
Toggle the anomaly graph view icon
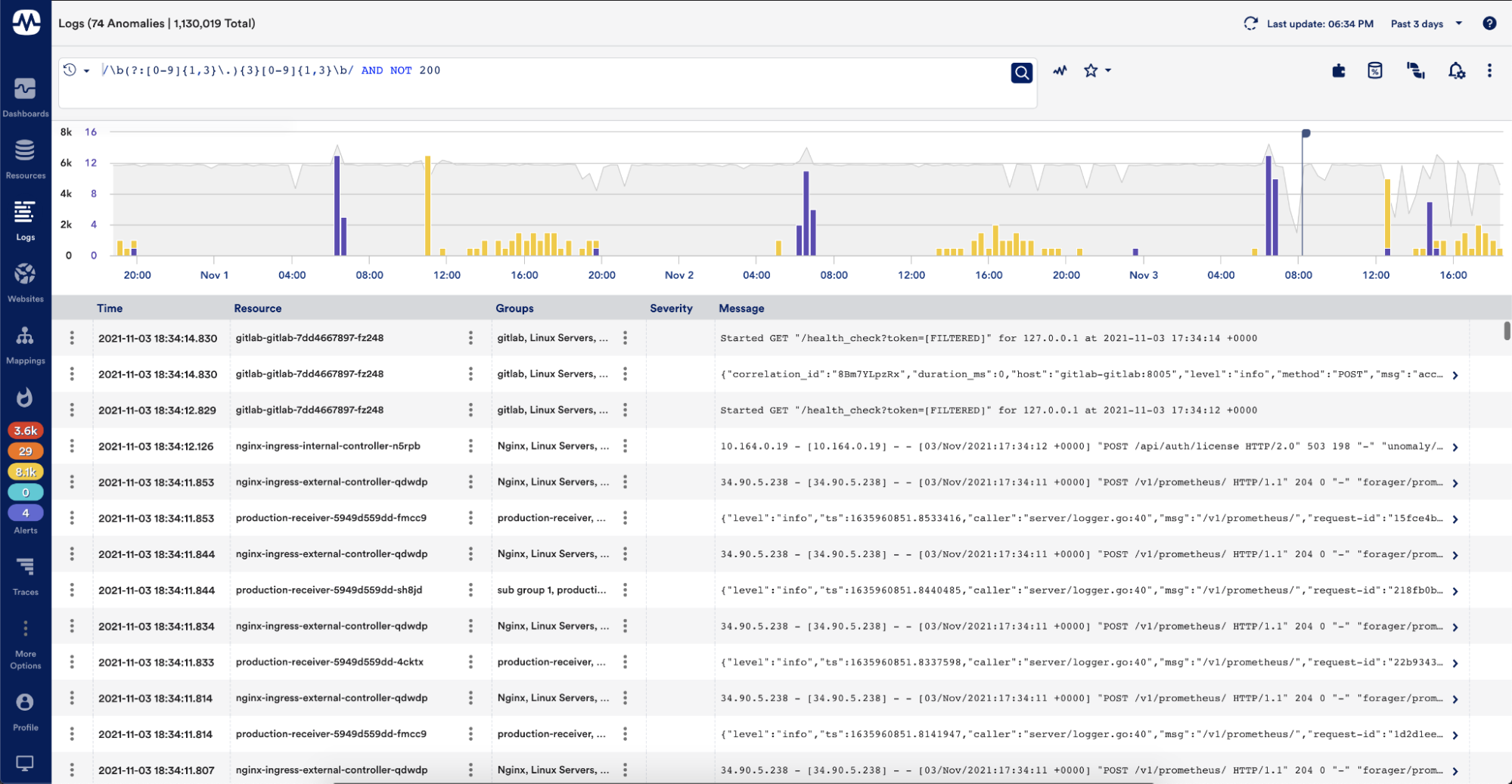coord(1060,70)
